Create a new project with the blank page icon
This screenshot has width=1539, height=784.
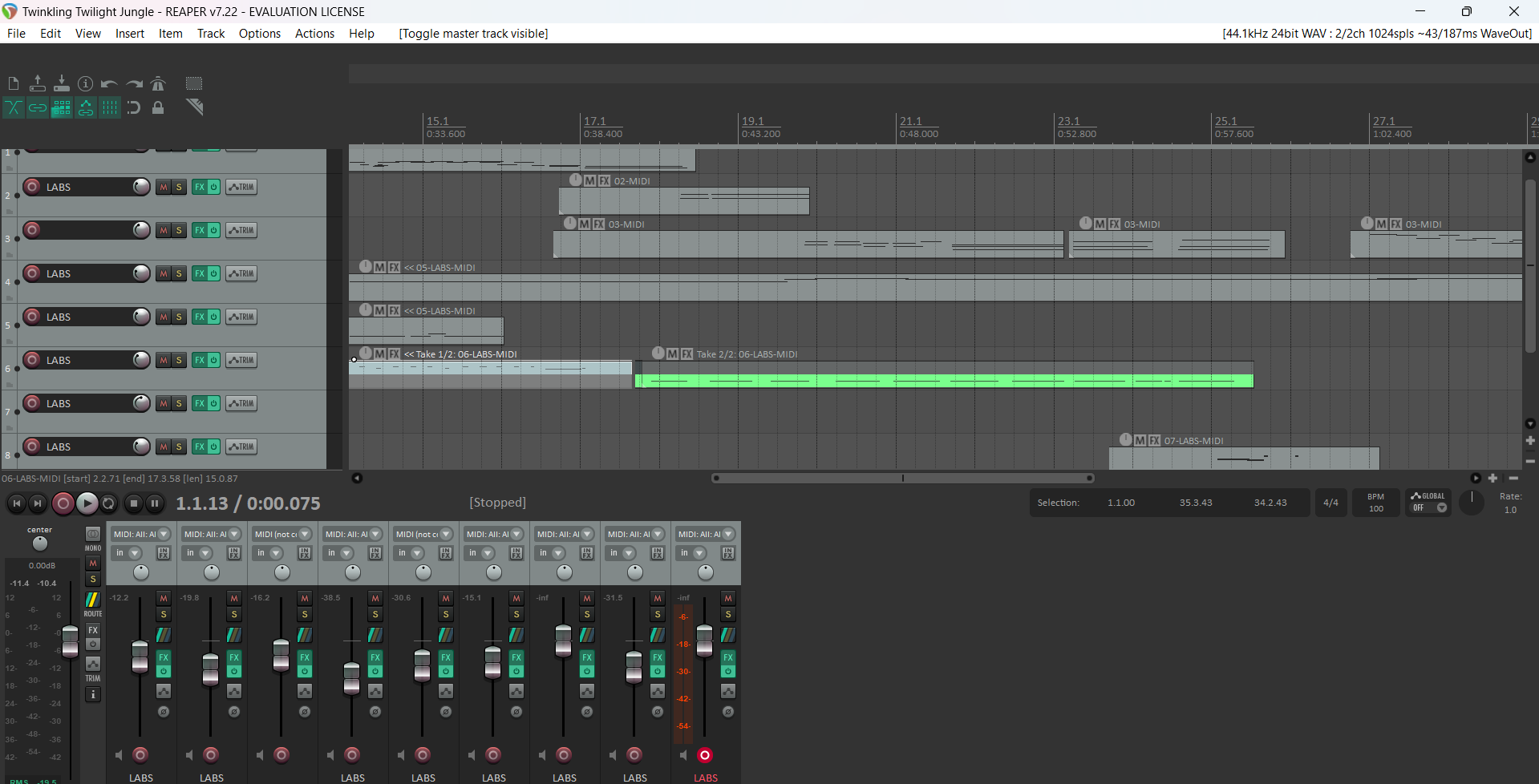pyautogui.click(x=14, y=83)
